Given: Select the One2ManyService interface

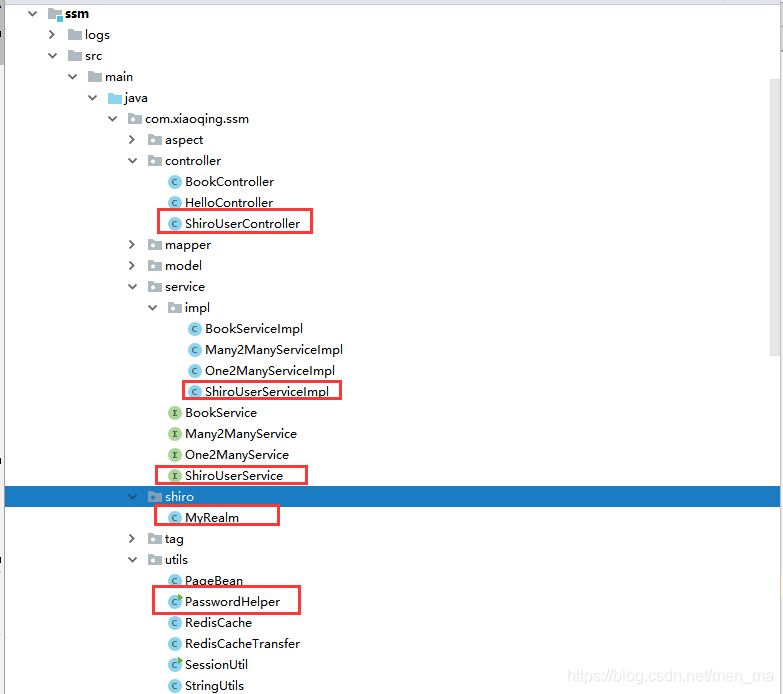Looking at the screenshot, I should click(x=237, y=454).
